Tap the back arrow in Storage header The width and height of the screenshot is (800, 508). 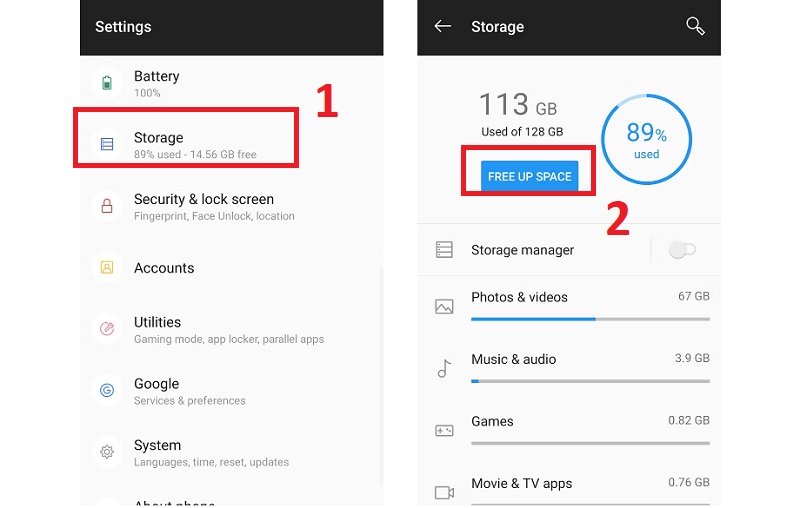tap(443, 27)
